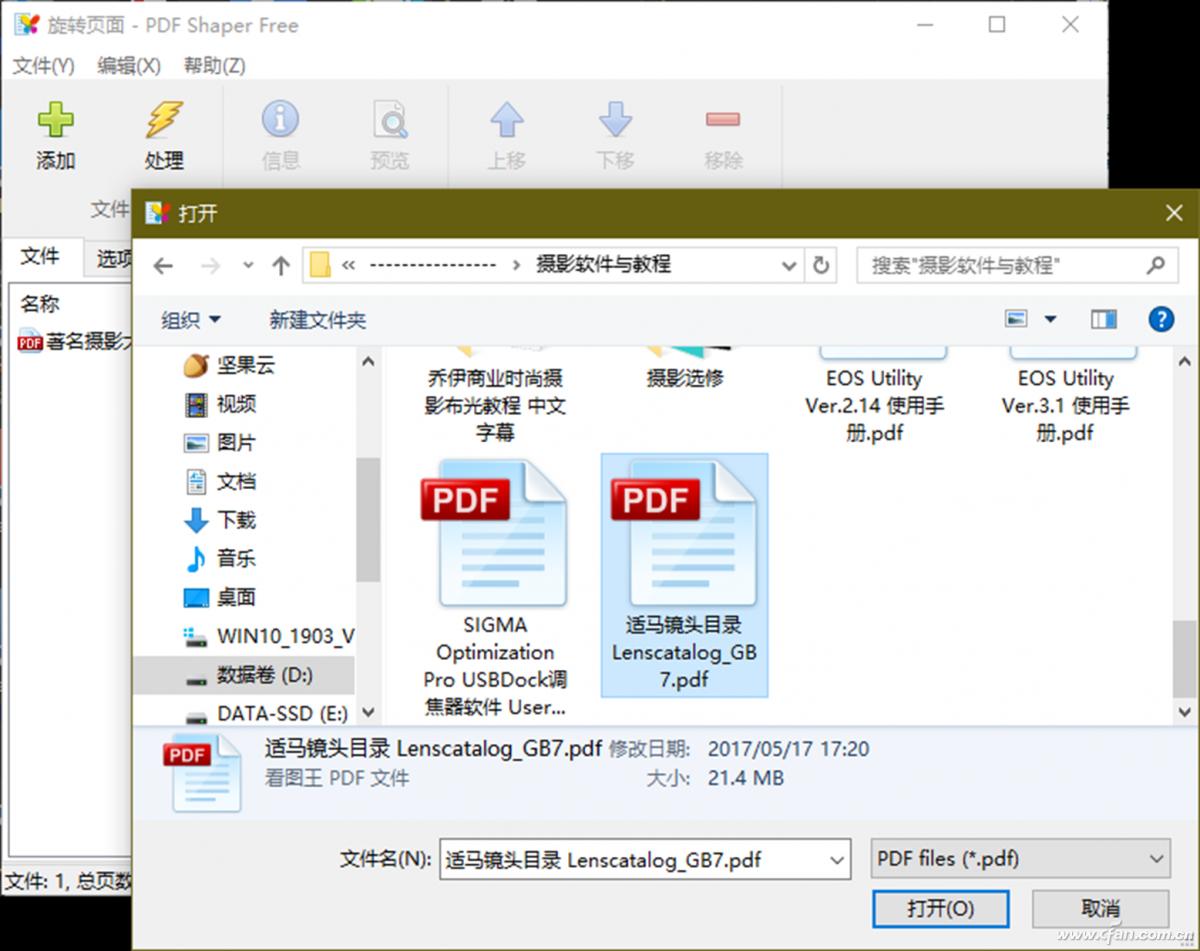Screen dimensions: 1200x951
Task: Click the refresh icon beside the address bar
Action: (820, 265)
